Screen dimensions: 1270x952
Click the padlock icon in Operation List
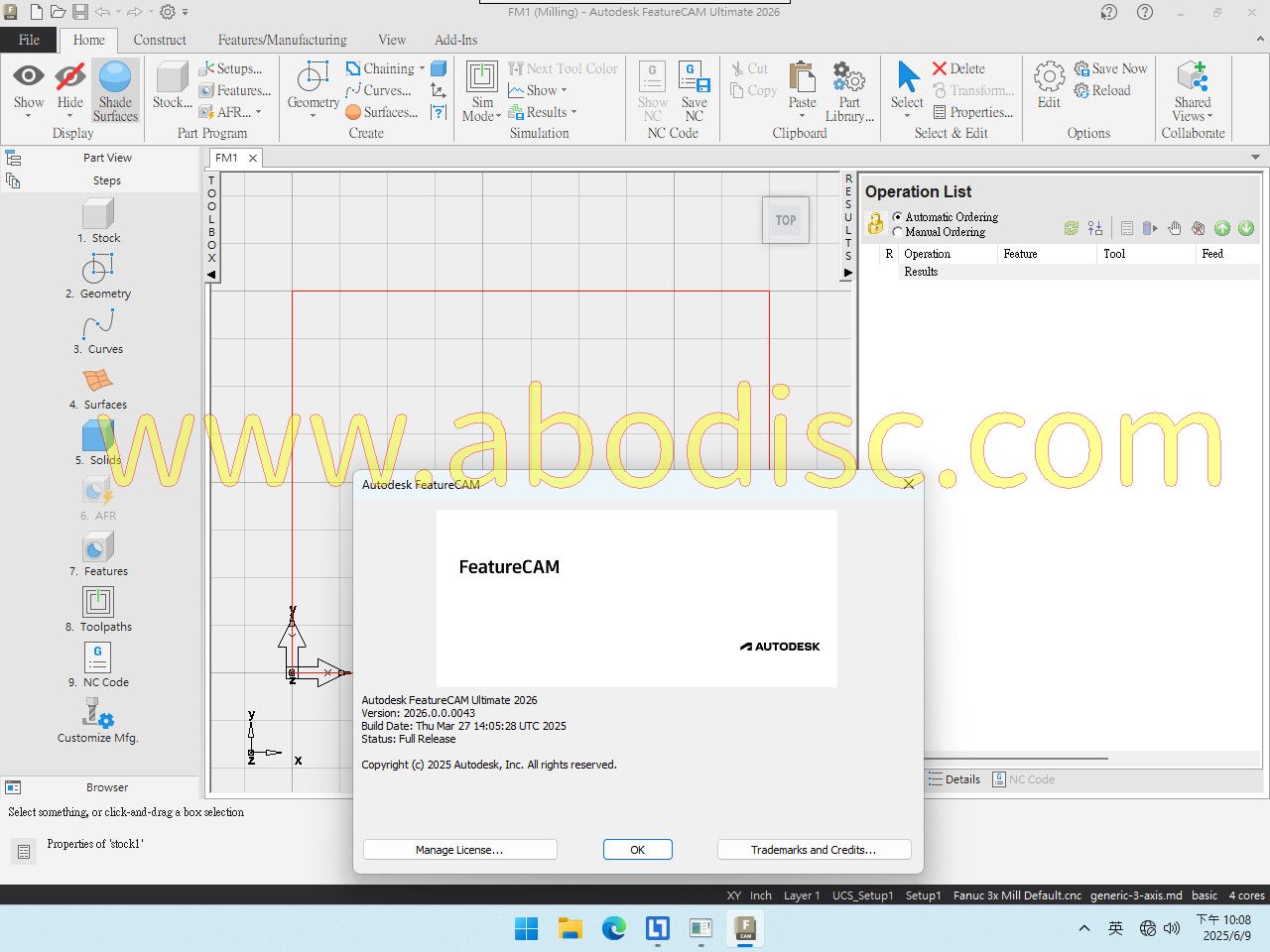875,223
